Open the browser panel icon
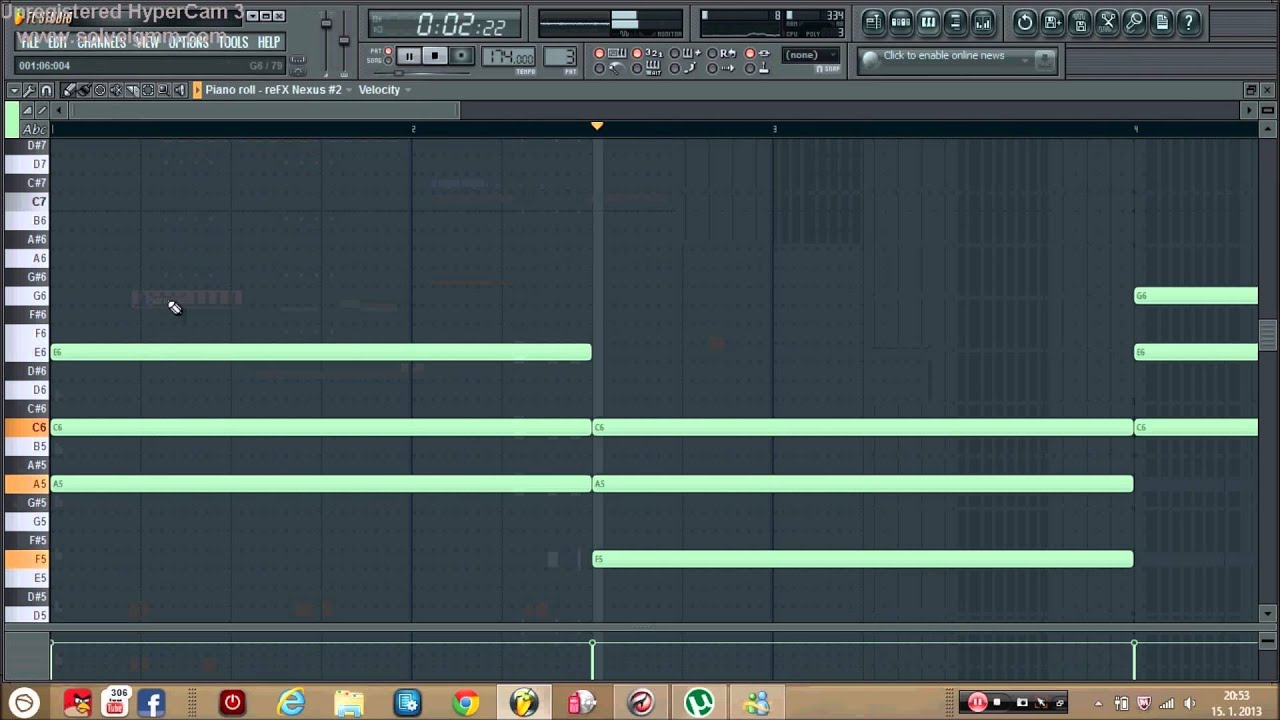Viewport: 1280px width, 720px height. tap(955, 22)
